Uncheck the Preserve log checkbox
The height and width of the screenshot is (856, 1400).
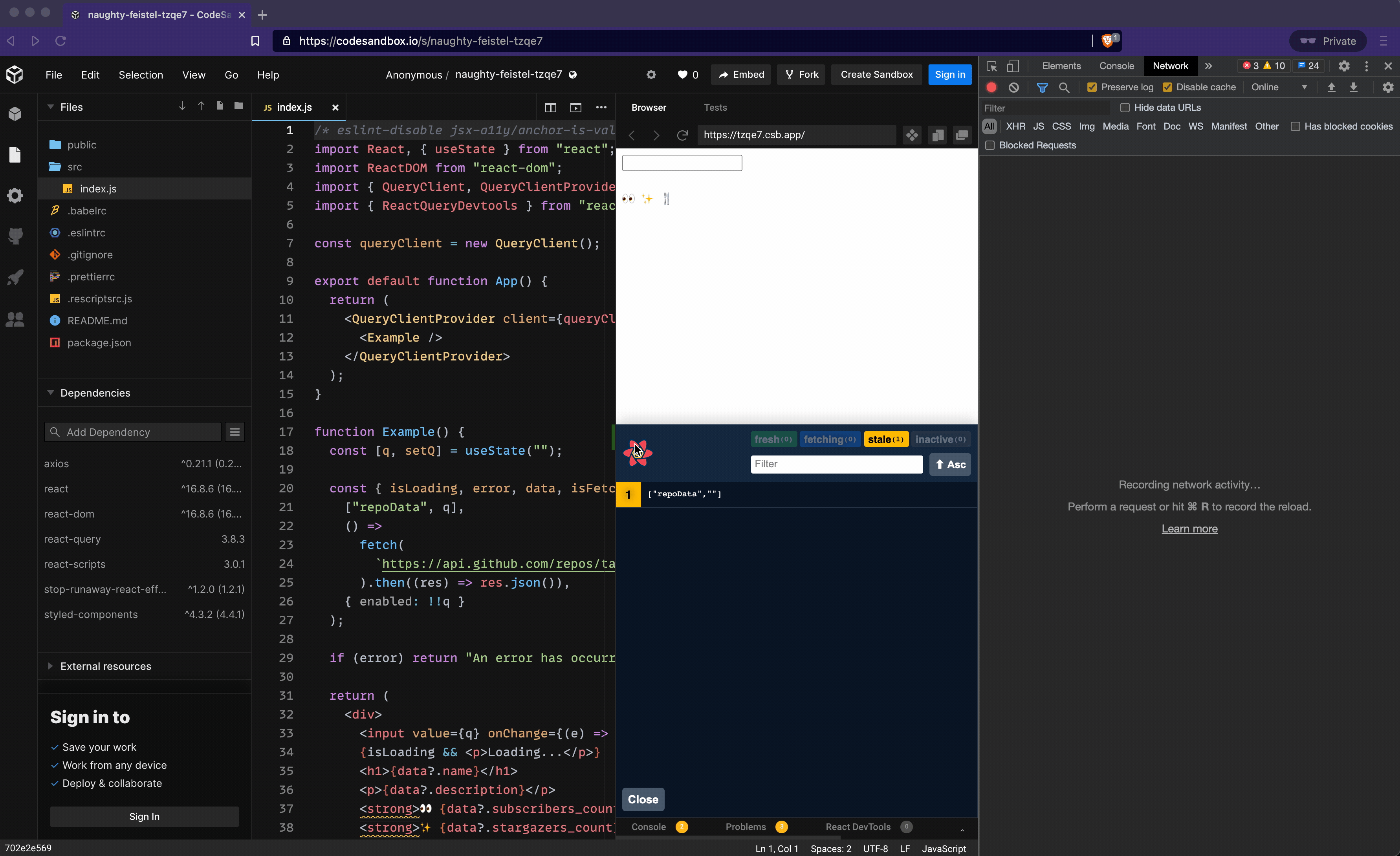1092,88
